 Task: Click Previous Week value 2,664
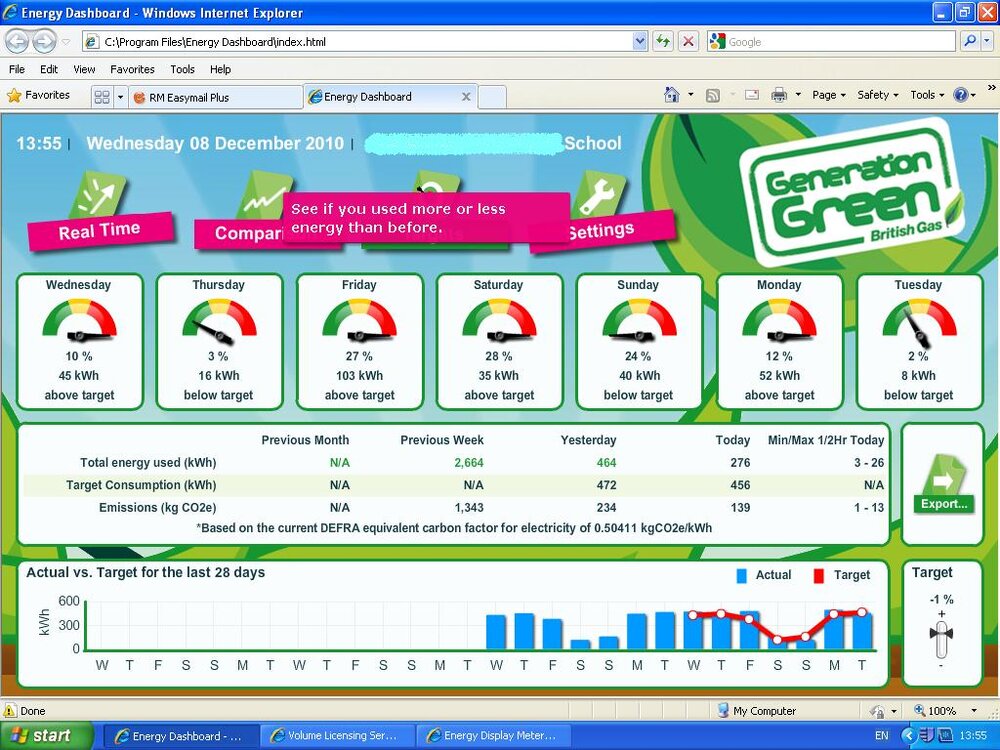[469, 463]
